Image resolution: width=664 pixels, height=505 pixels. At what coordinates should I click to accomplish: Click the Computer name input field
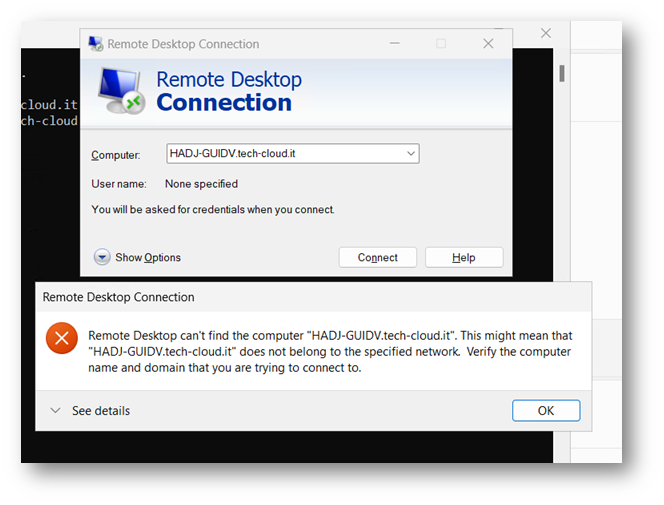pos(293,153)
